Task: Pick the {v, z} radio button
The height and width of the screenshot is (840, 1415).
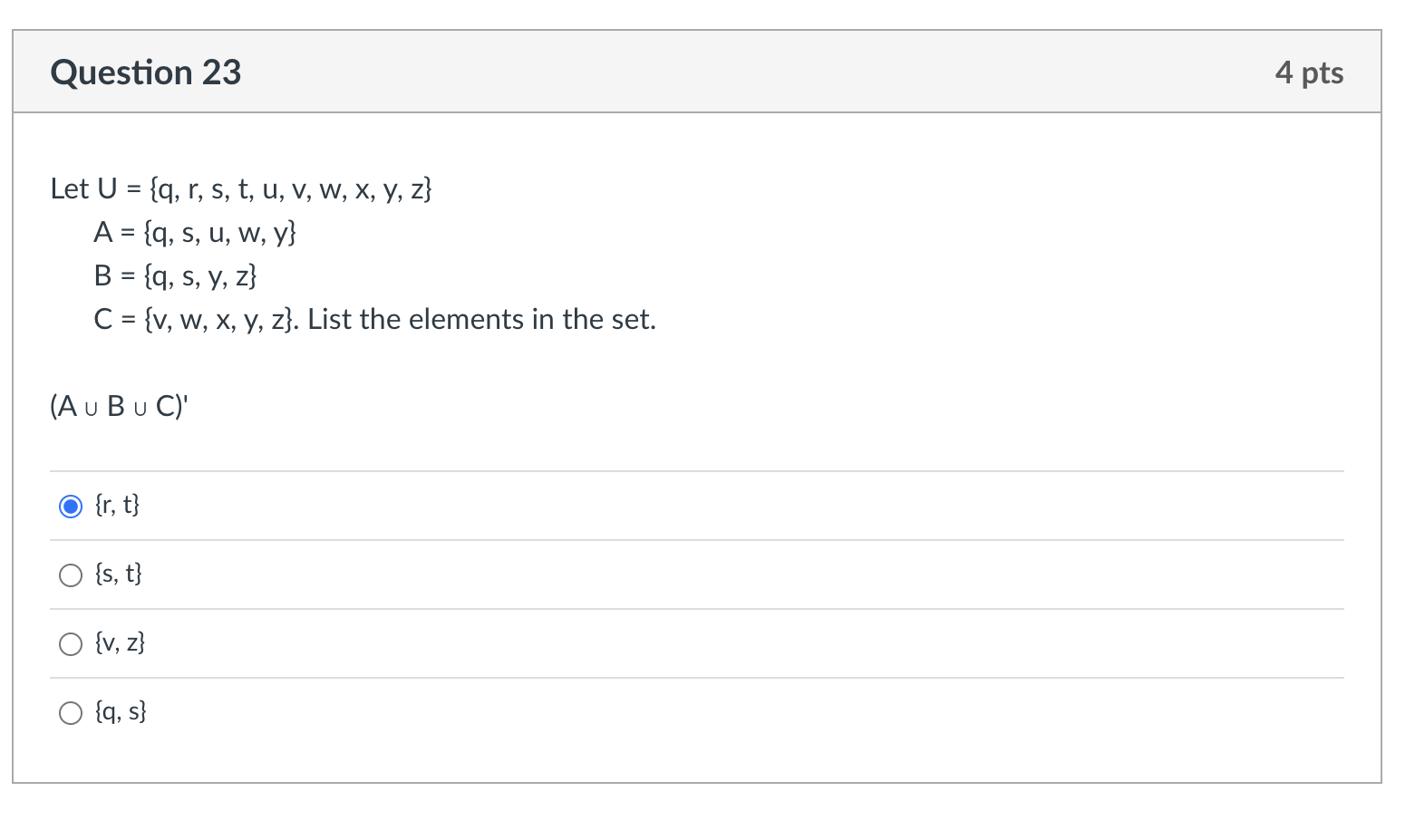Action: coord(71,644)
